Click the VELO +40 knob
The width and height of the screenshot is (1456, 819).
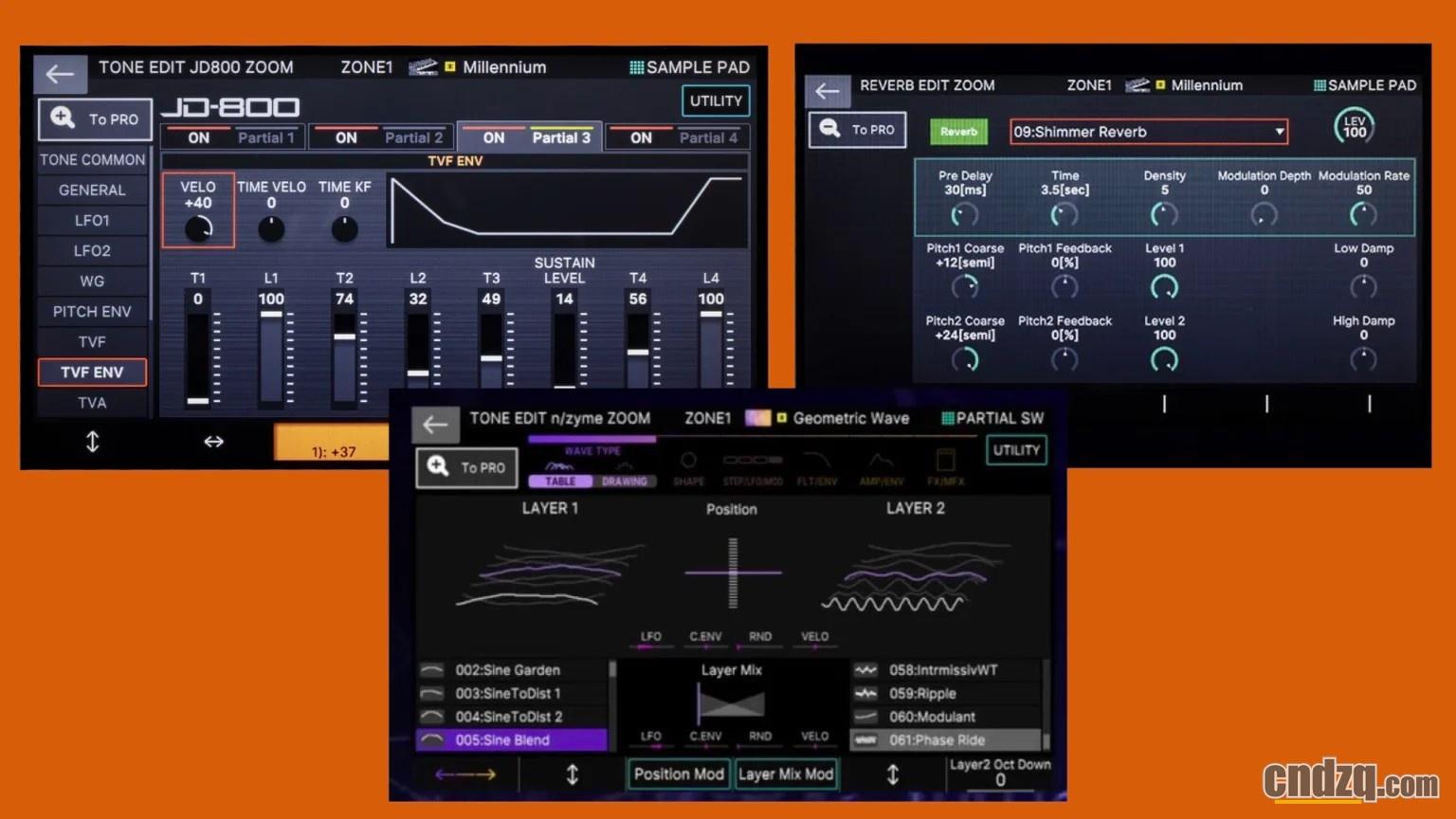click(x=198, y=228)
